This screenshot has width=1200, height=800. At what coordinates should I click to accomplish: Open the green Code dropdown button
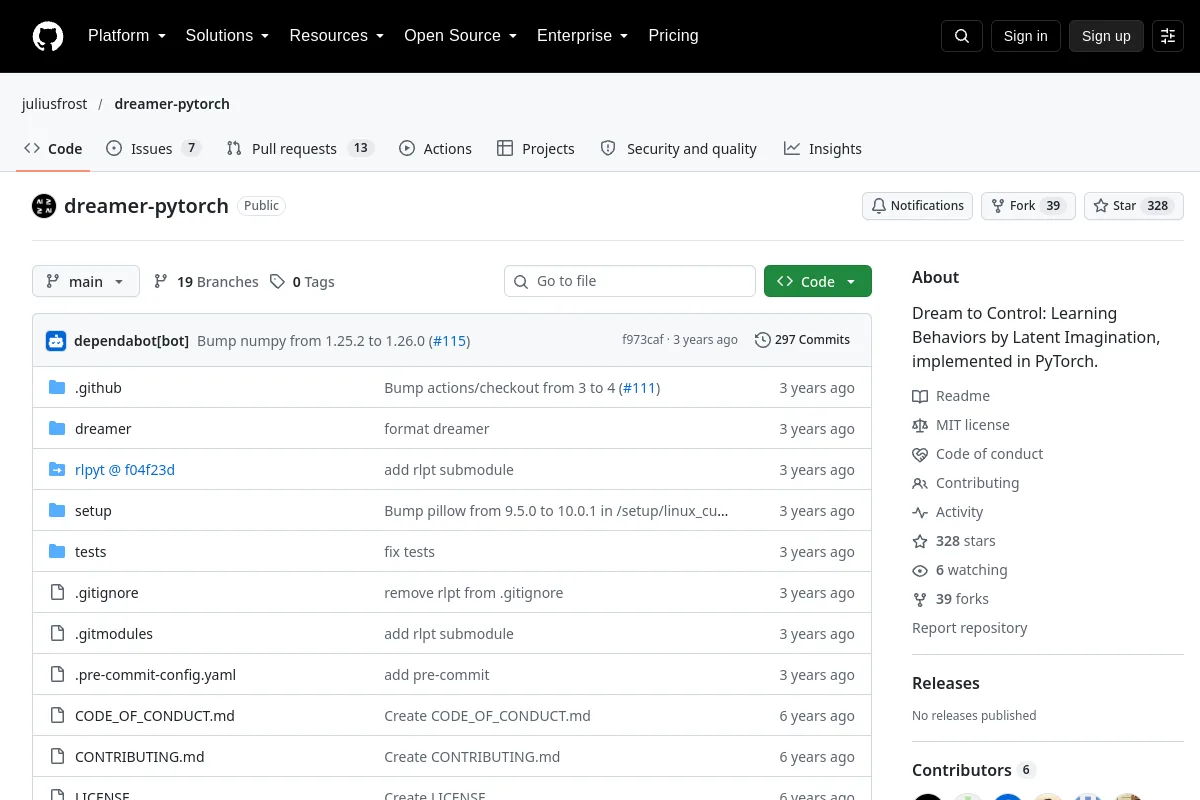[818, 281]
